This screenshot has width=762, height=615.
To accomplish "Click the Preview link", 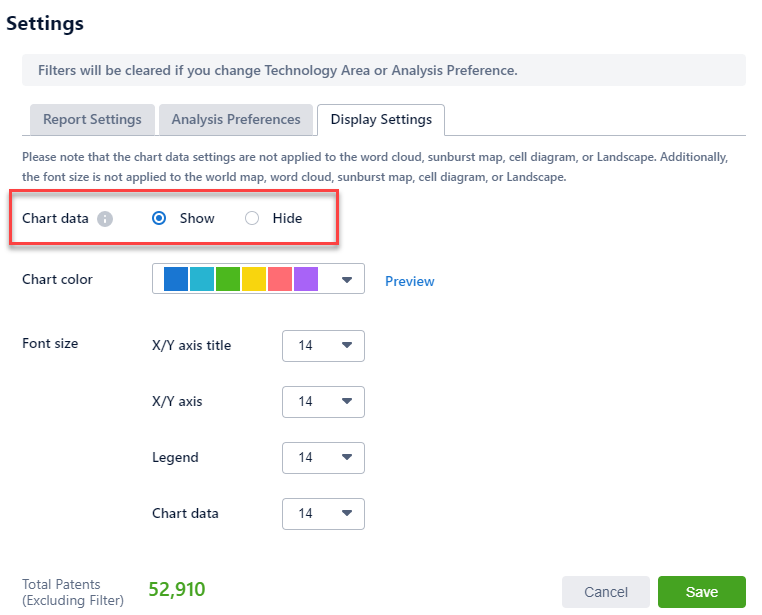I will coord(410,282).
